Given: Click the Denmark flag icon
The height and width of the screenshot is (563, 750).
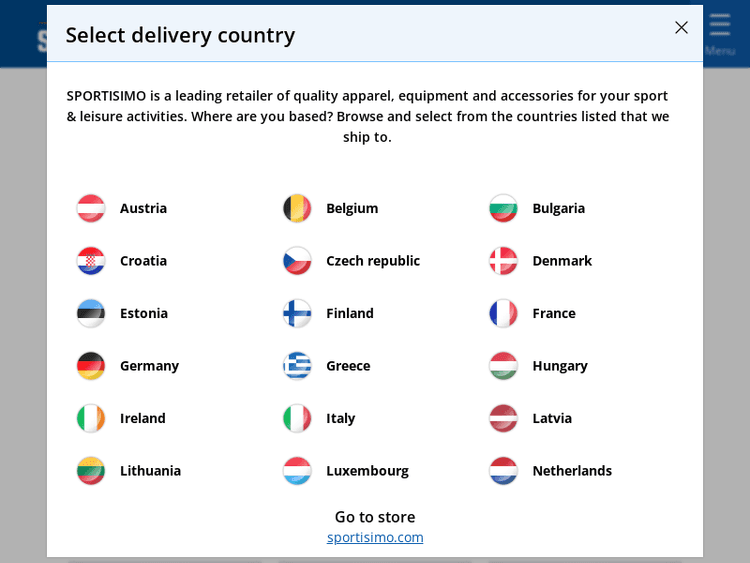Looking at the screenshot, I should click(x=503, y=261).
